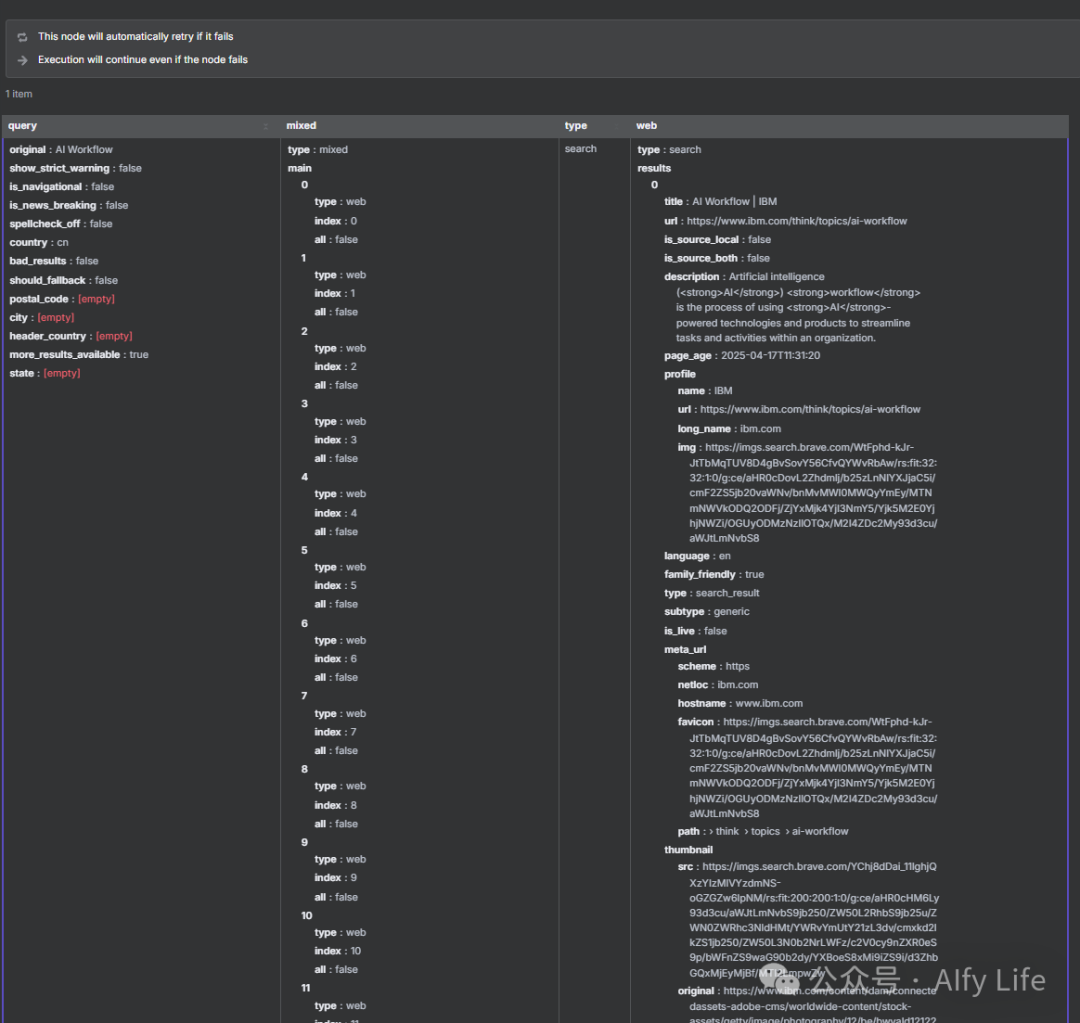Click the arrow icon beside 'Execution will continue'
Image resolution: width=1080 pixels, height=1023 pixels.
point(22,60)
